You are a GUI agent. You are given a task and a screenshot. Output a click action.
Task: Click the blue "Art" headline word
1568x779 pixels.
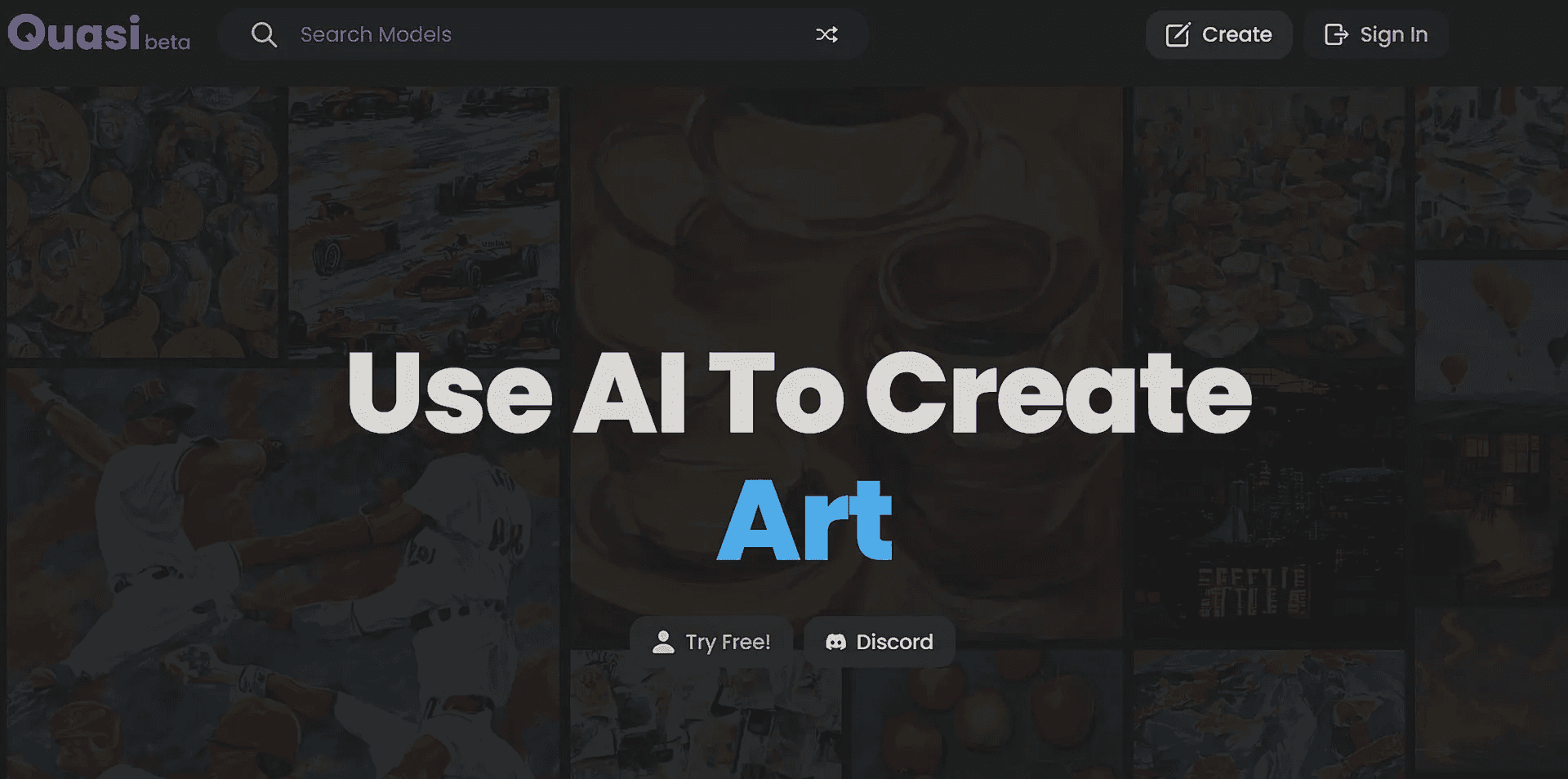(804, 520)
